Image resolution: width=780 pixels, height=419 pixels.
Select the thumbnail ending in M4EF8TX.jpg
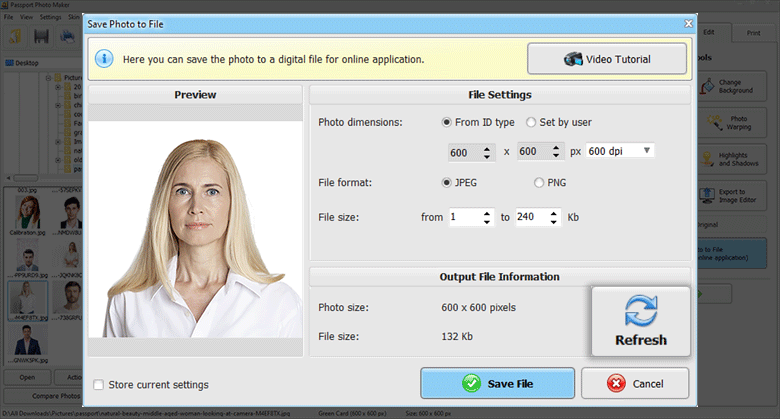(27, 301)
